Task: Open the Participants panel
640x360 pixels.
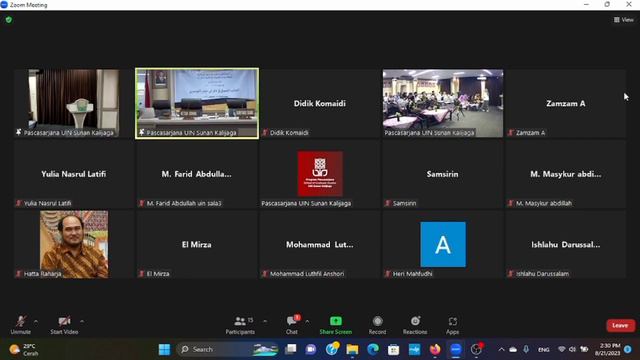Action: coord(240,325)
